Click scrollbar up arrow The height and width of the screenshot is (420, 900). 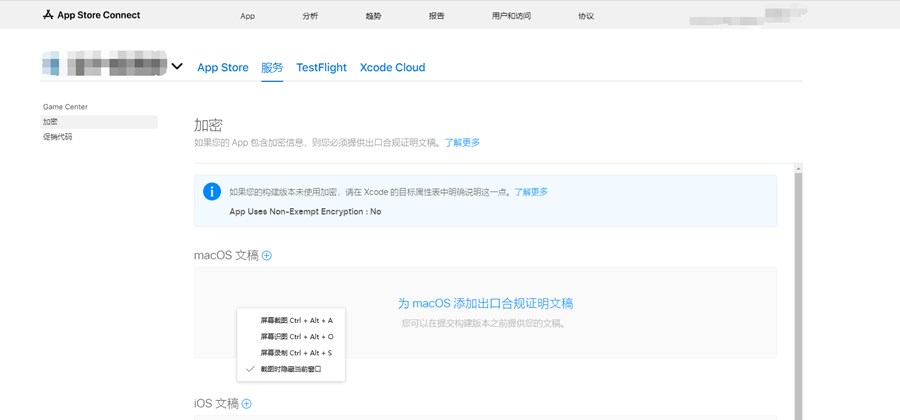(x=798, y=168)
